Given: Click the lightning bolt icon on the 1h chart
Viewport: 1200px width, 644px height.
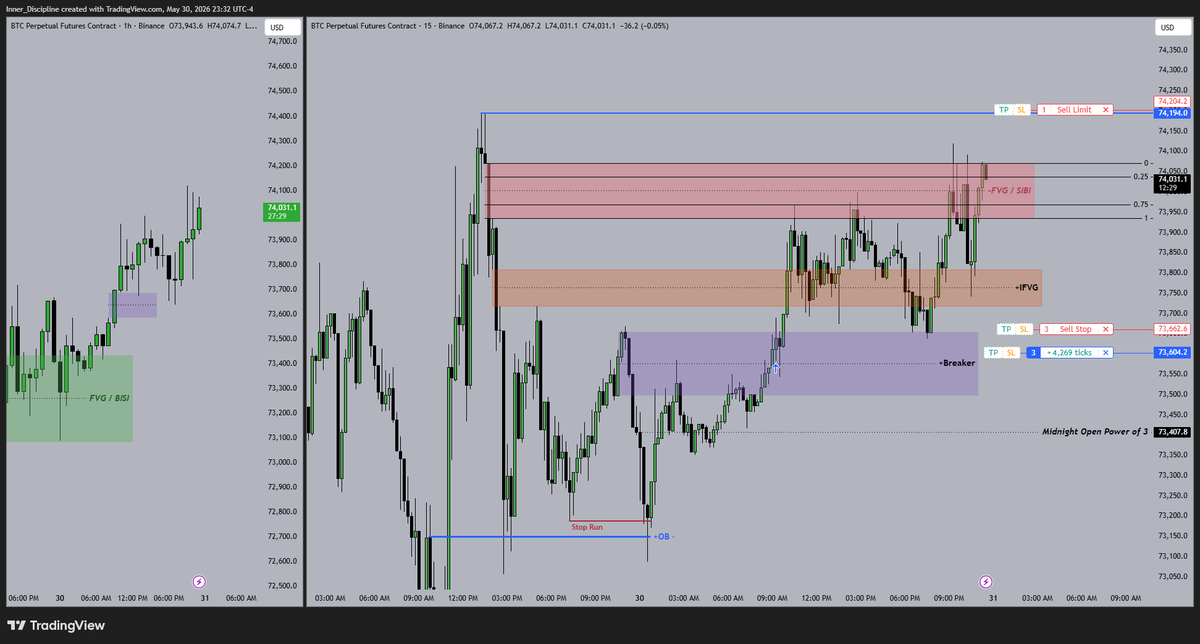Looking at the screenshot, I should (199, 581).
